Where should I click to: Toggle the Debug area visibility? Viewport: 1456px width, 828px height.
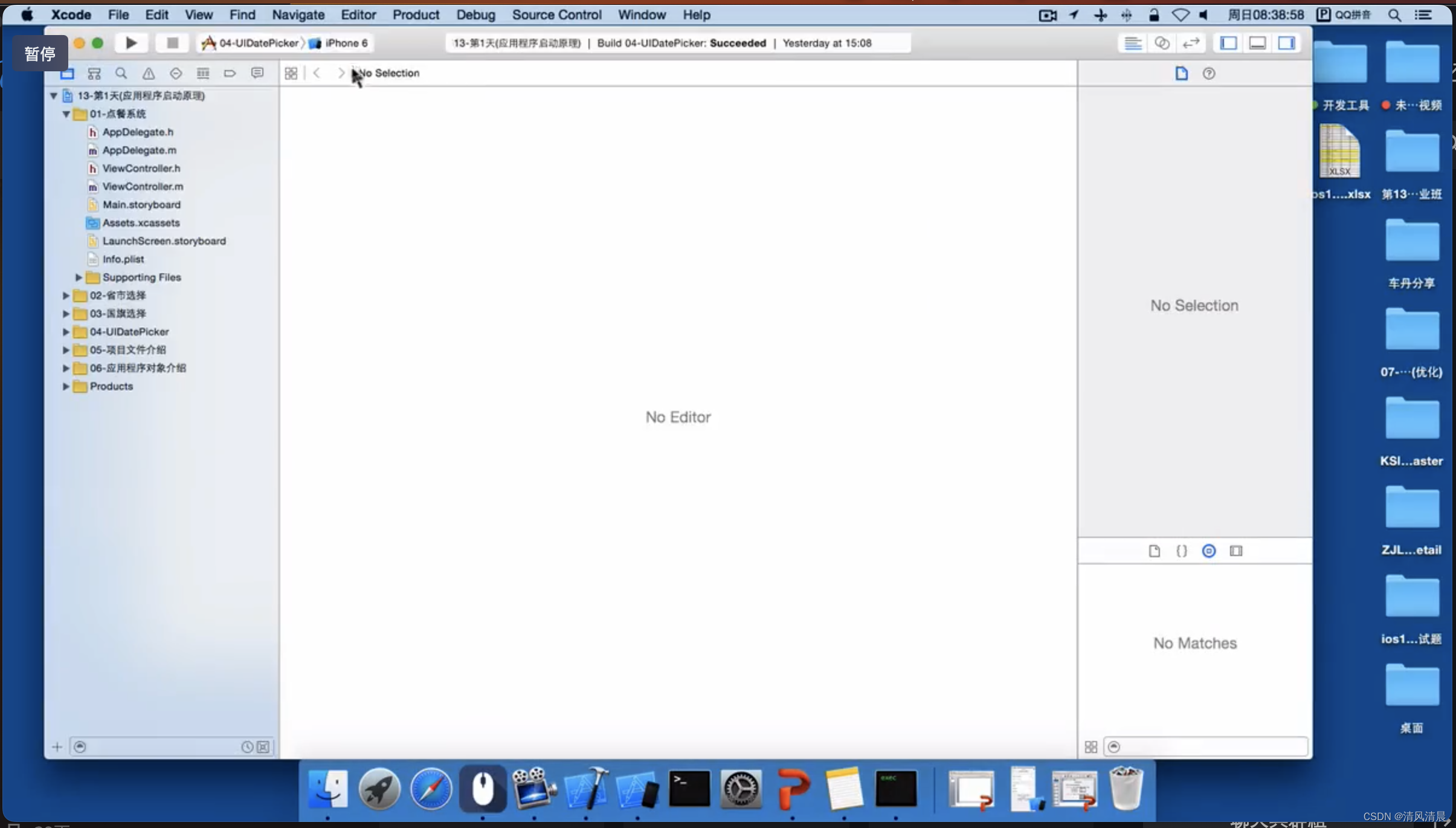[x=1257, y=43]
